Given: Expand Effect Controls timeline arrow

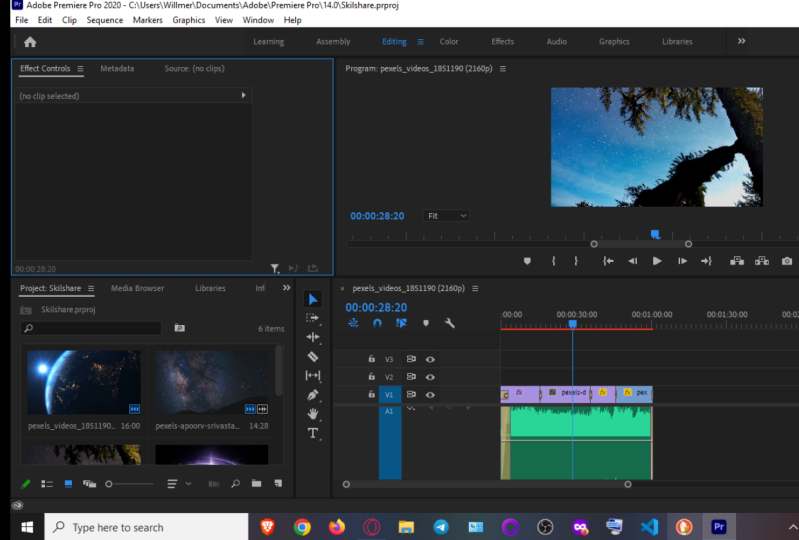Looking at the screenshot, I should [x=244, y=95].
